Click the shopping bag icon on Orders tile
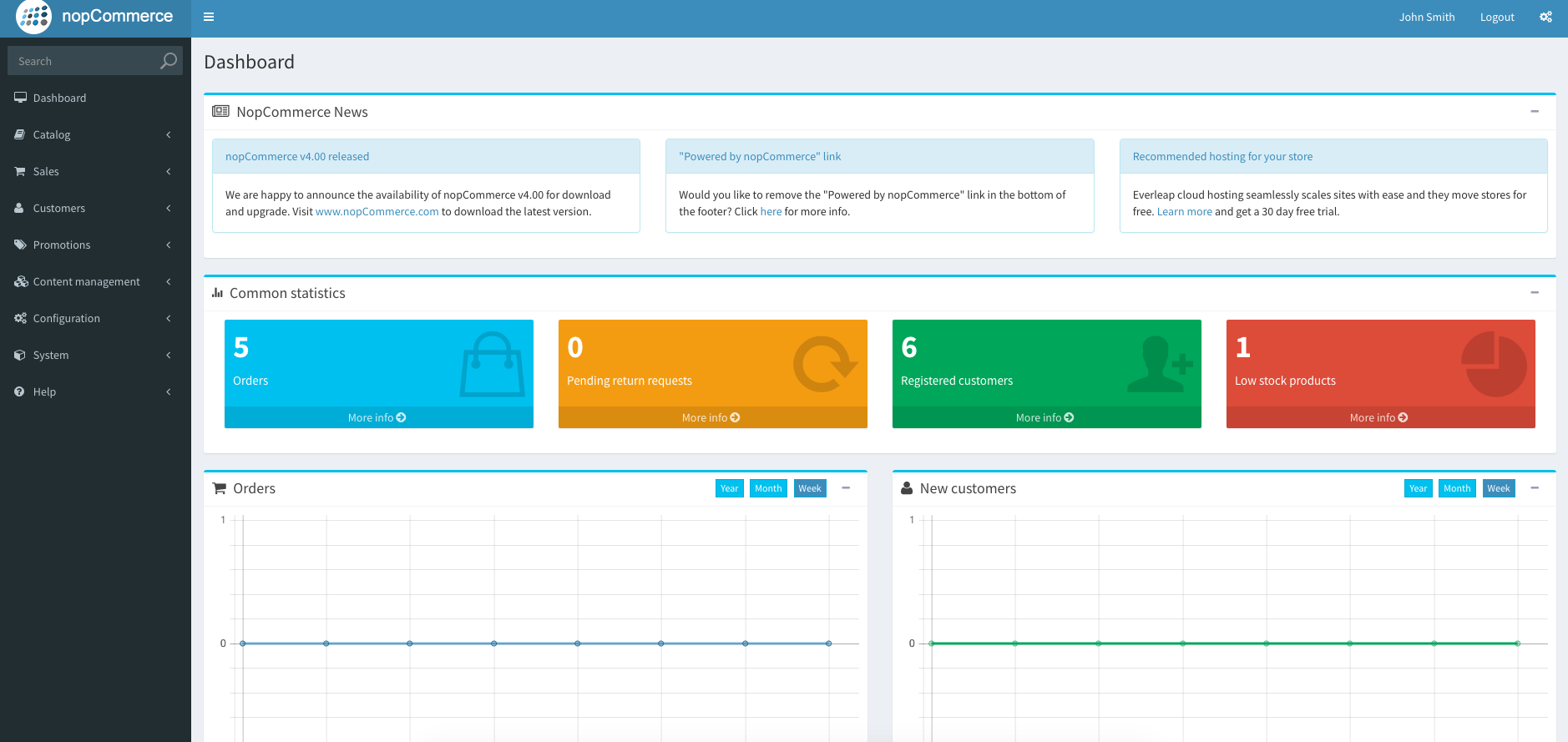The height and width of the screenshot is (742, 1568). [x=493, y=365]
